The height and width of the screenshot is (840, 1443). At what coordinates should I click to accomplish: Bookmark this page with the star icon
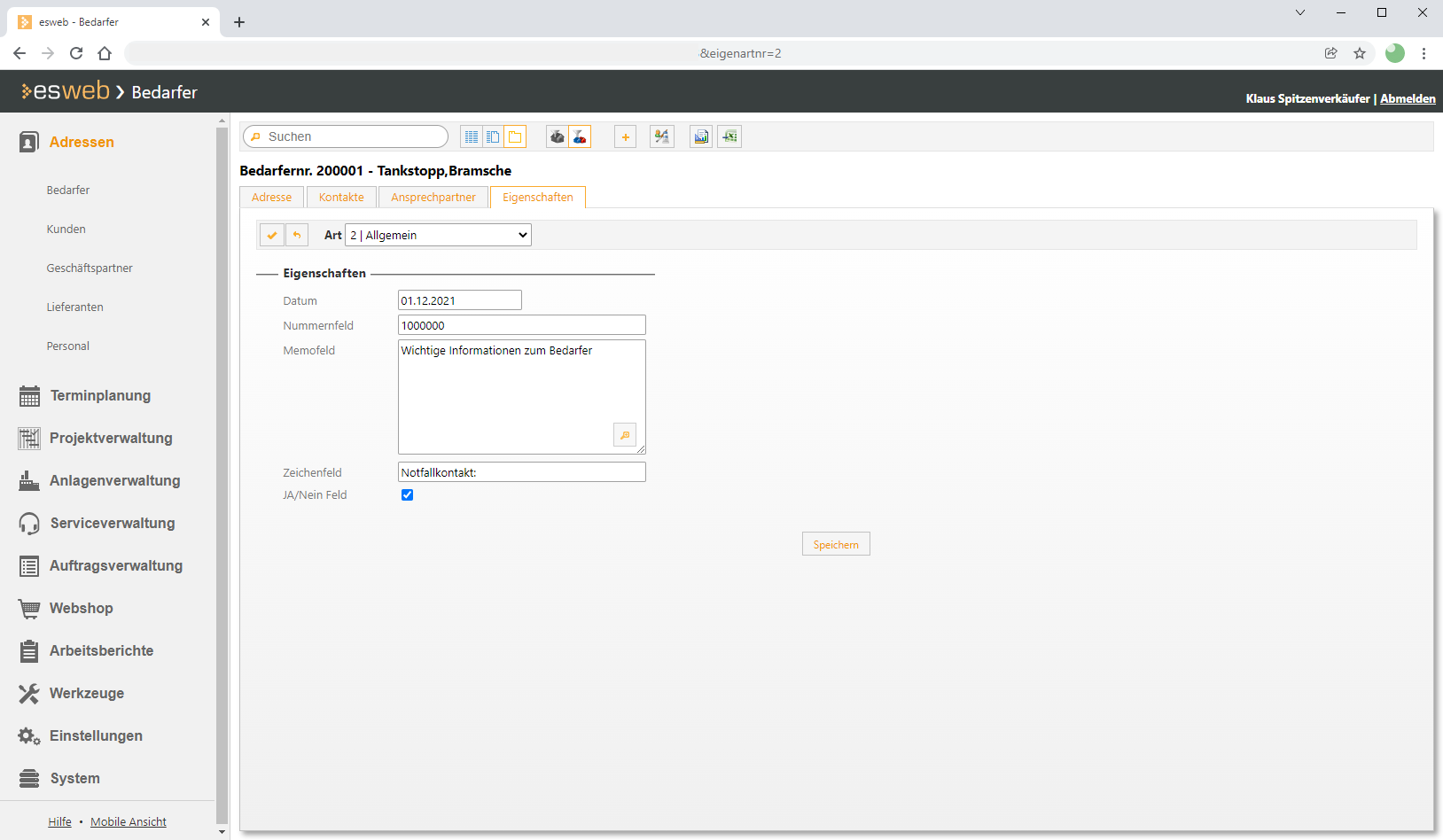pos(1360,53)
